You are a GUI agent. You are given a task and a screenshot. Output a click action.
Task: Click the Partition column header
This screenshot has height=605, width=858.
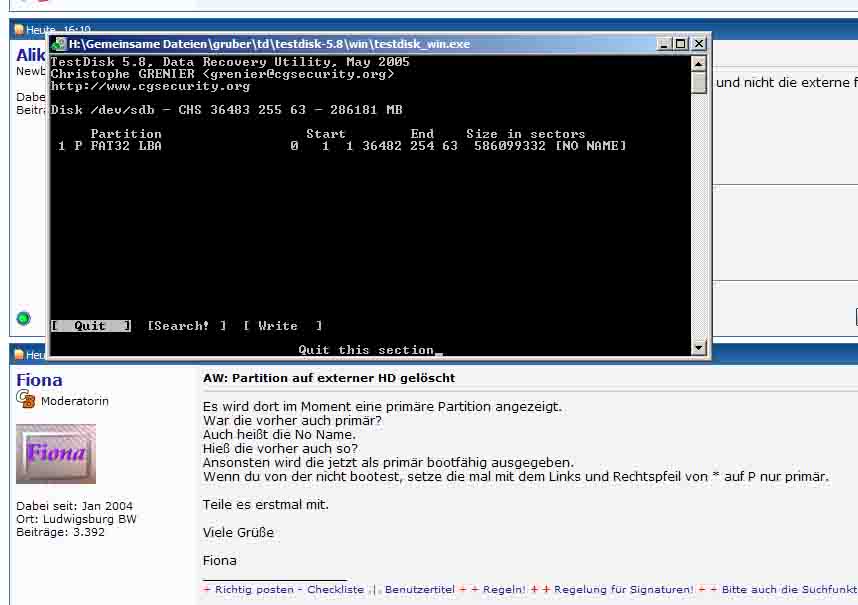[126, 134]
